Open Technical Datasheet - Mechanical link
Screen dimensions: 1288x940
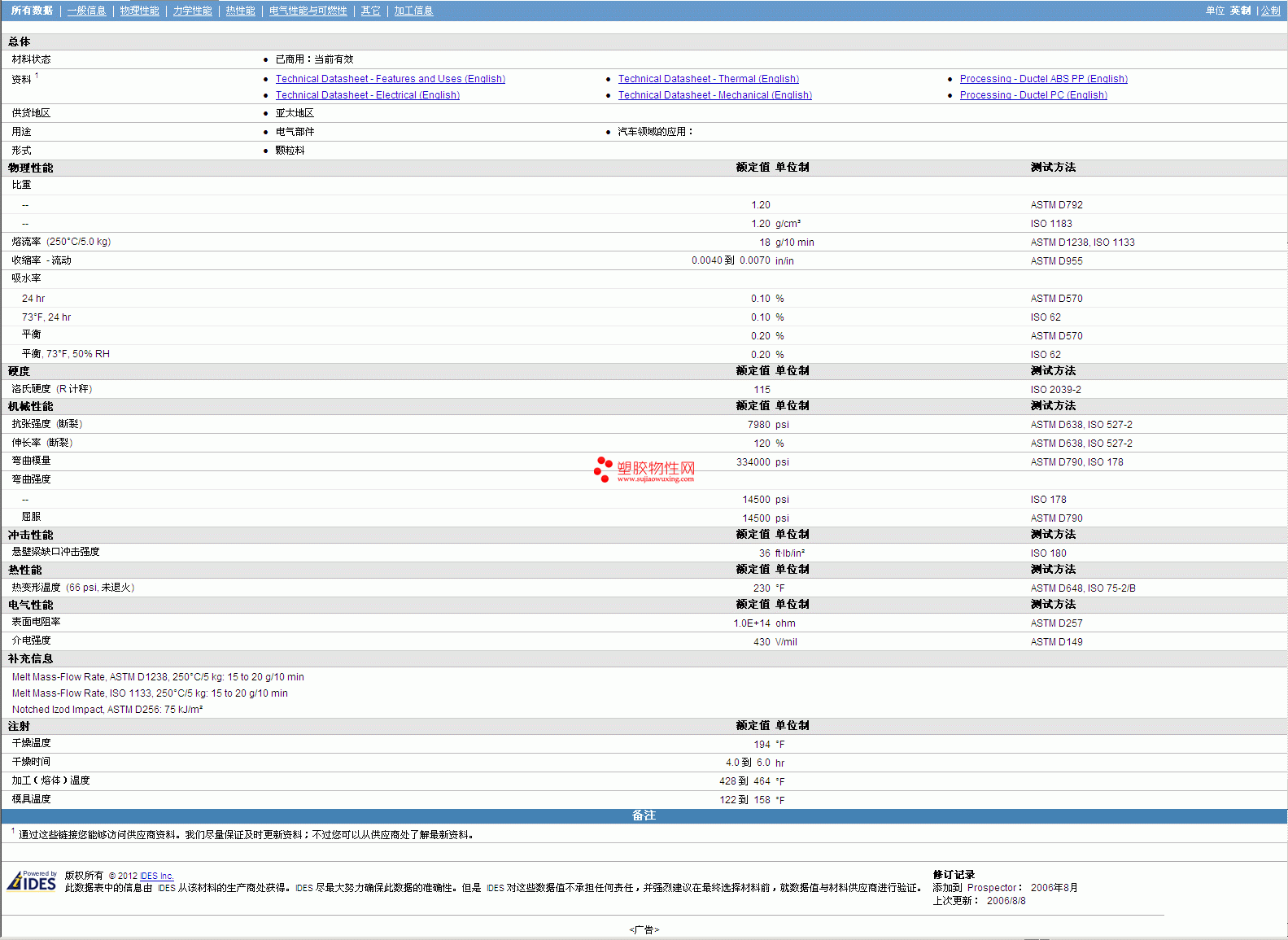pos(714,95)
